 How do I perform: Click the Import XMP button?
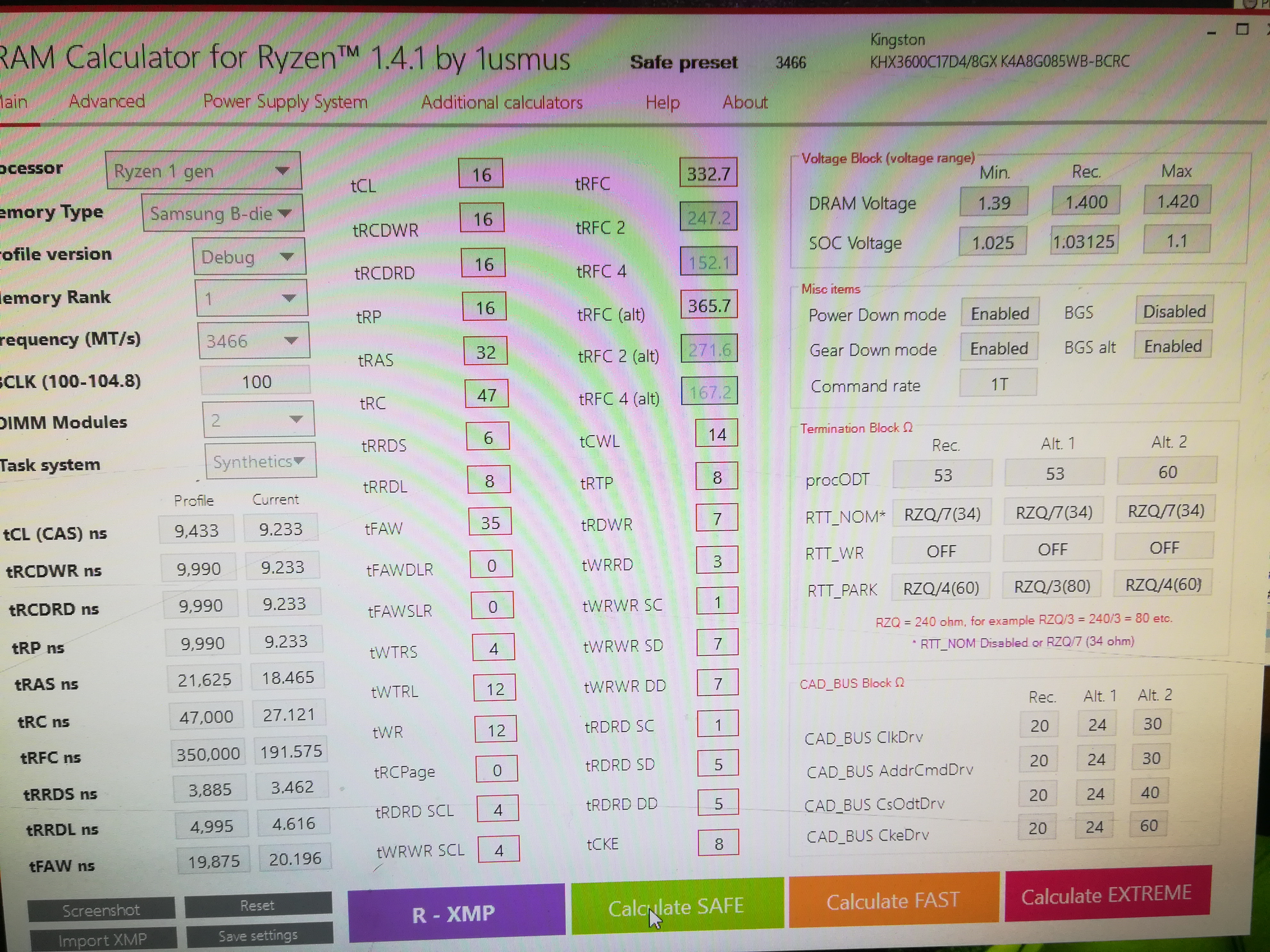[x=103, y=940]
